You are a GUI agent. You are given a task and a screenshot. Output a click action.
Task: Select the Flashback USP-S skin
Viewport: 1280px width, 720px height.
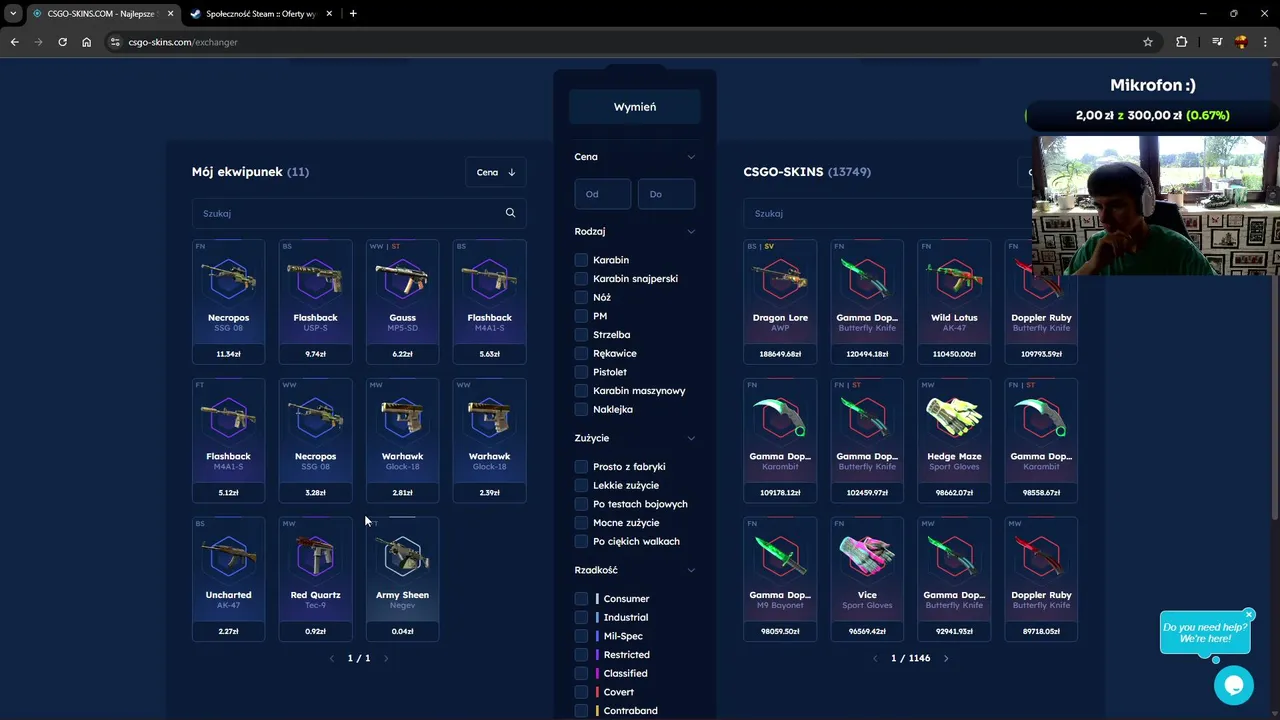click(x=316, y=301)
